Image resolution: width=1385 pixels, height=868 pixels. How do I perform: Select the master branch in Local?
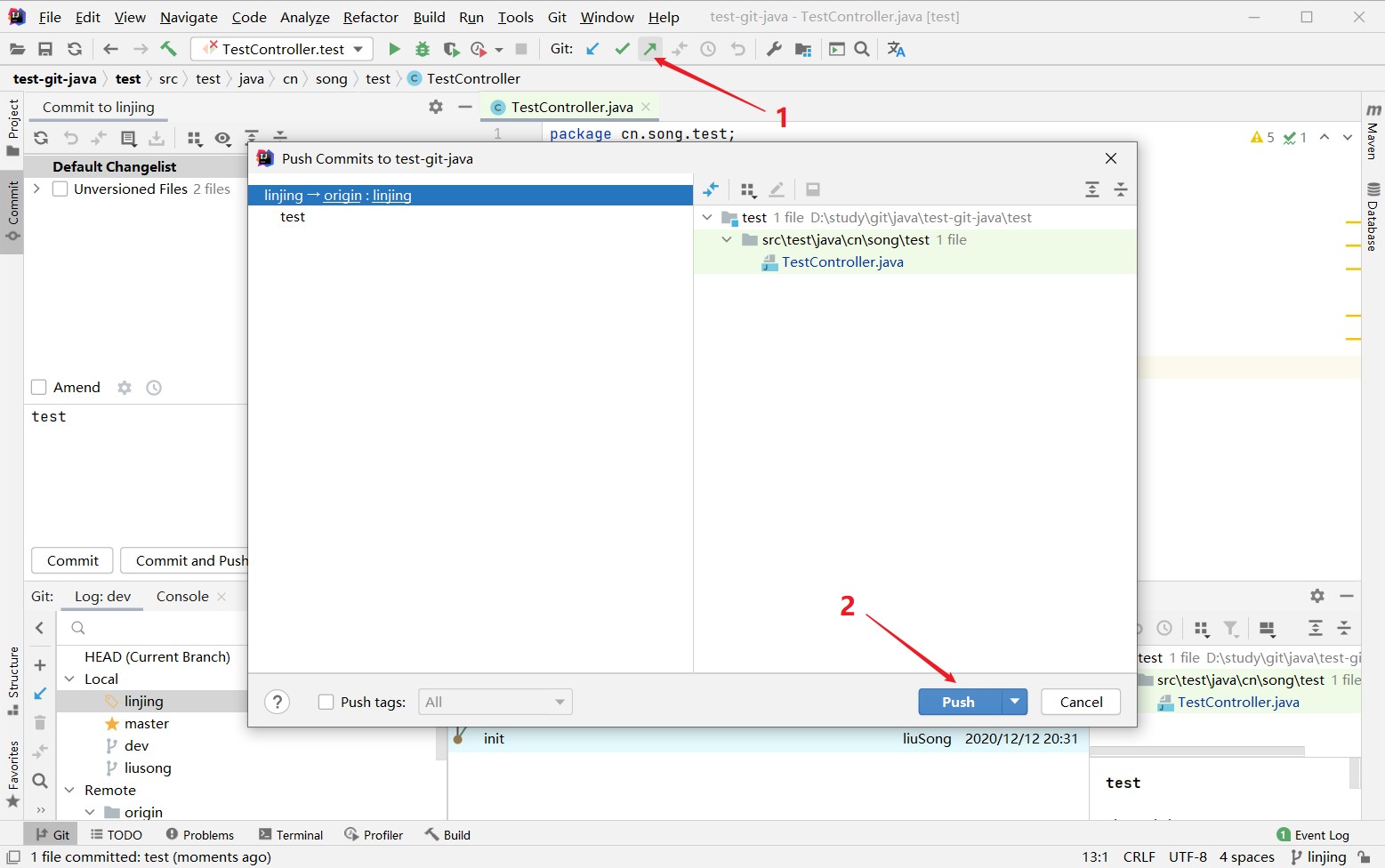click(x=147, y=723)
